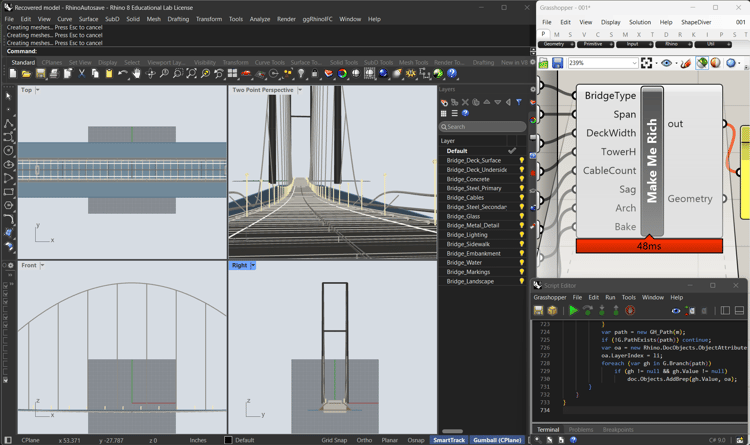Viewport: 750px width, 445px height.
Task: Open the Analyze menu in Rhino
Action: 260,19
